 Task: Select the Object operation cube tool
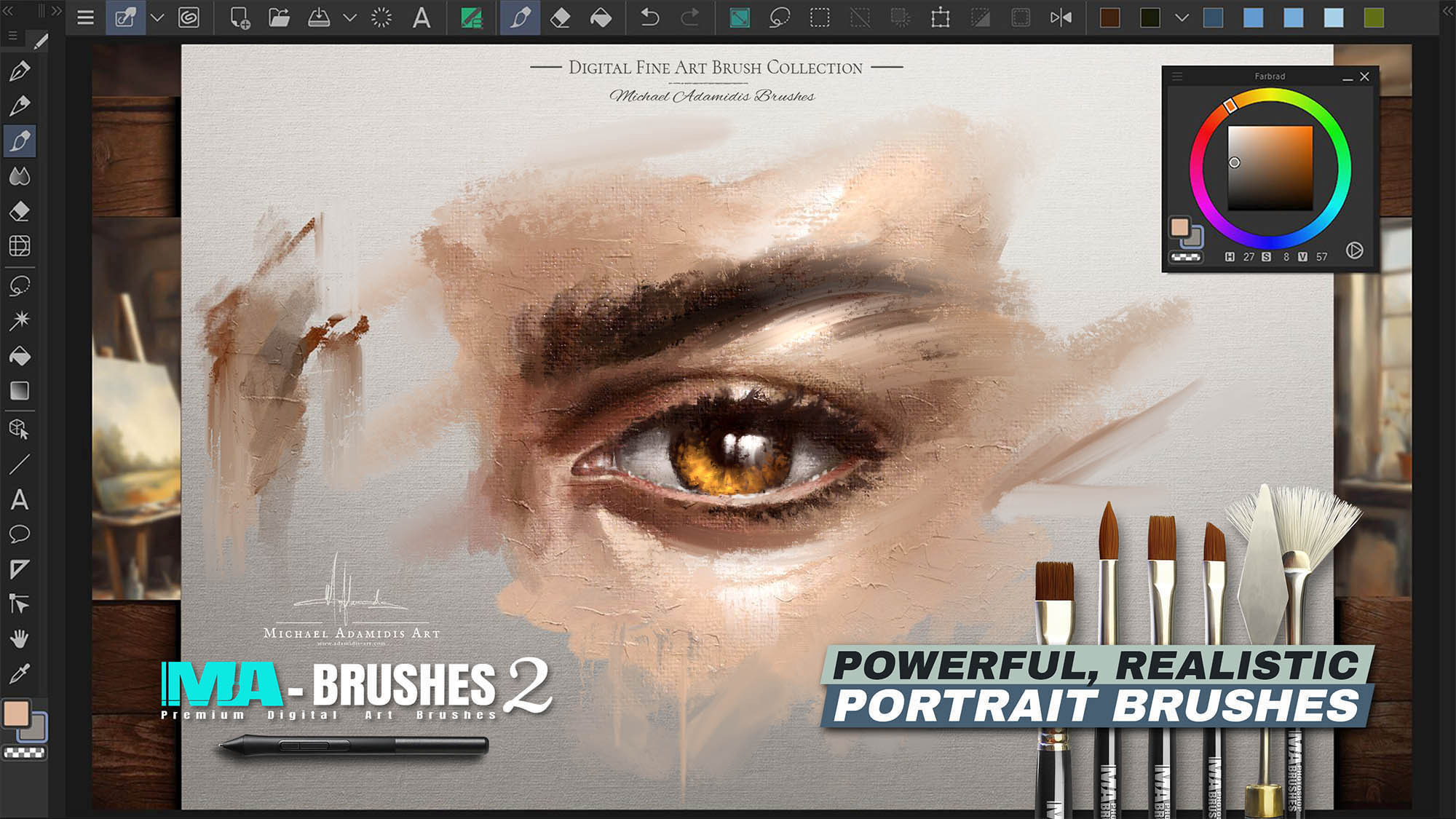[20, 430]
